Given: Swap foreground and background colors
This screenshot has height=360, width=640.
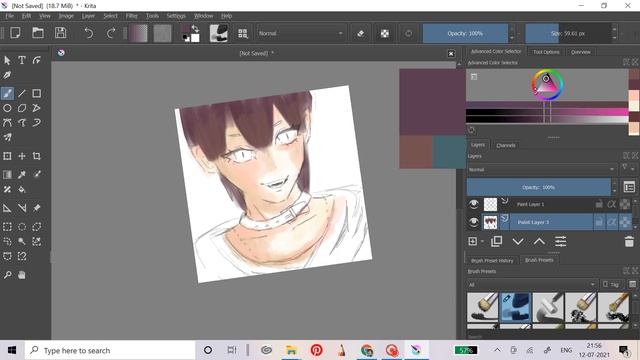Looking at the screenshot, I should pos(195,29).
